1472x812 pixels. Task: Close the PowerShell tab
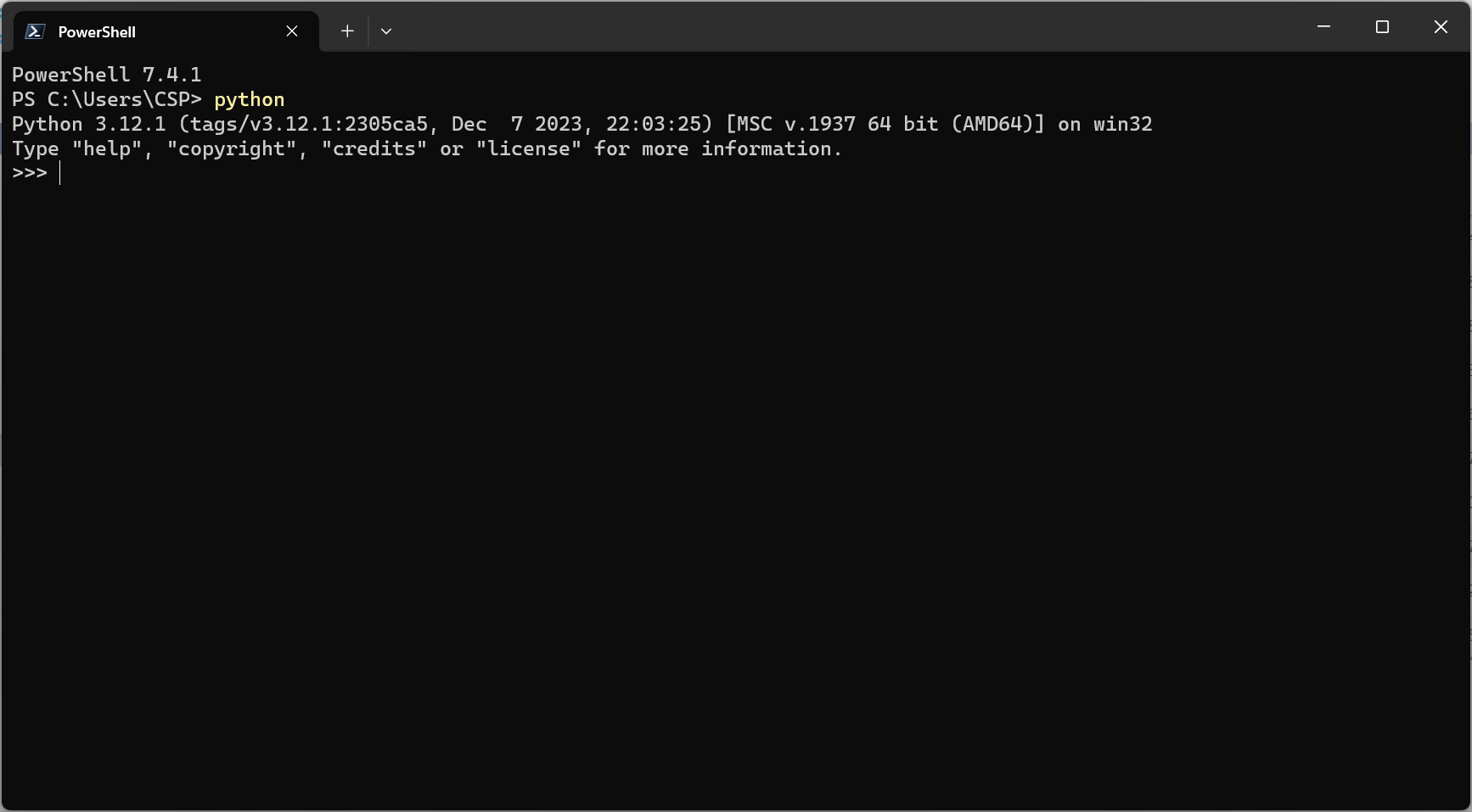click(292, 31)
